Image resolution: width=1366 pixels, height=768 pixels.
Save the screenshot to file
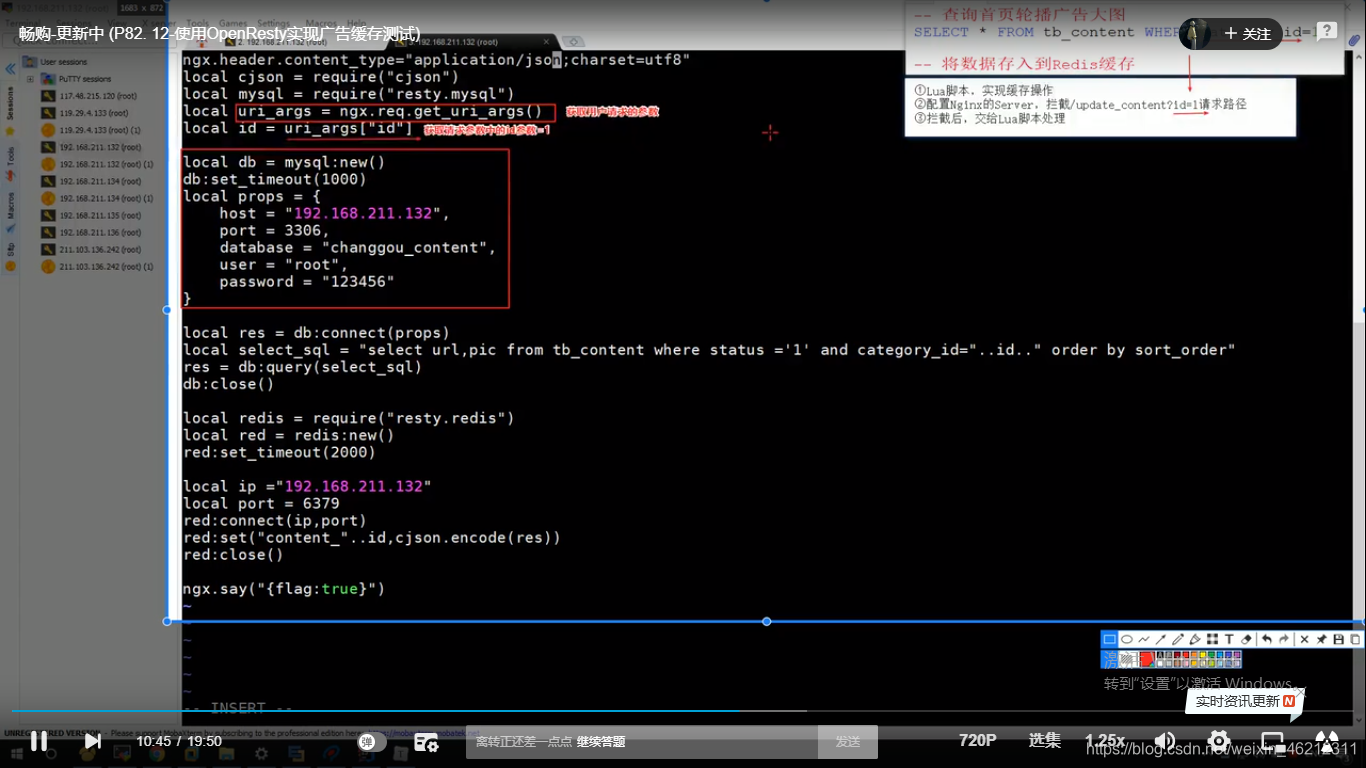tap(1338, 639)
